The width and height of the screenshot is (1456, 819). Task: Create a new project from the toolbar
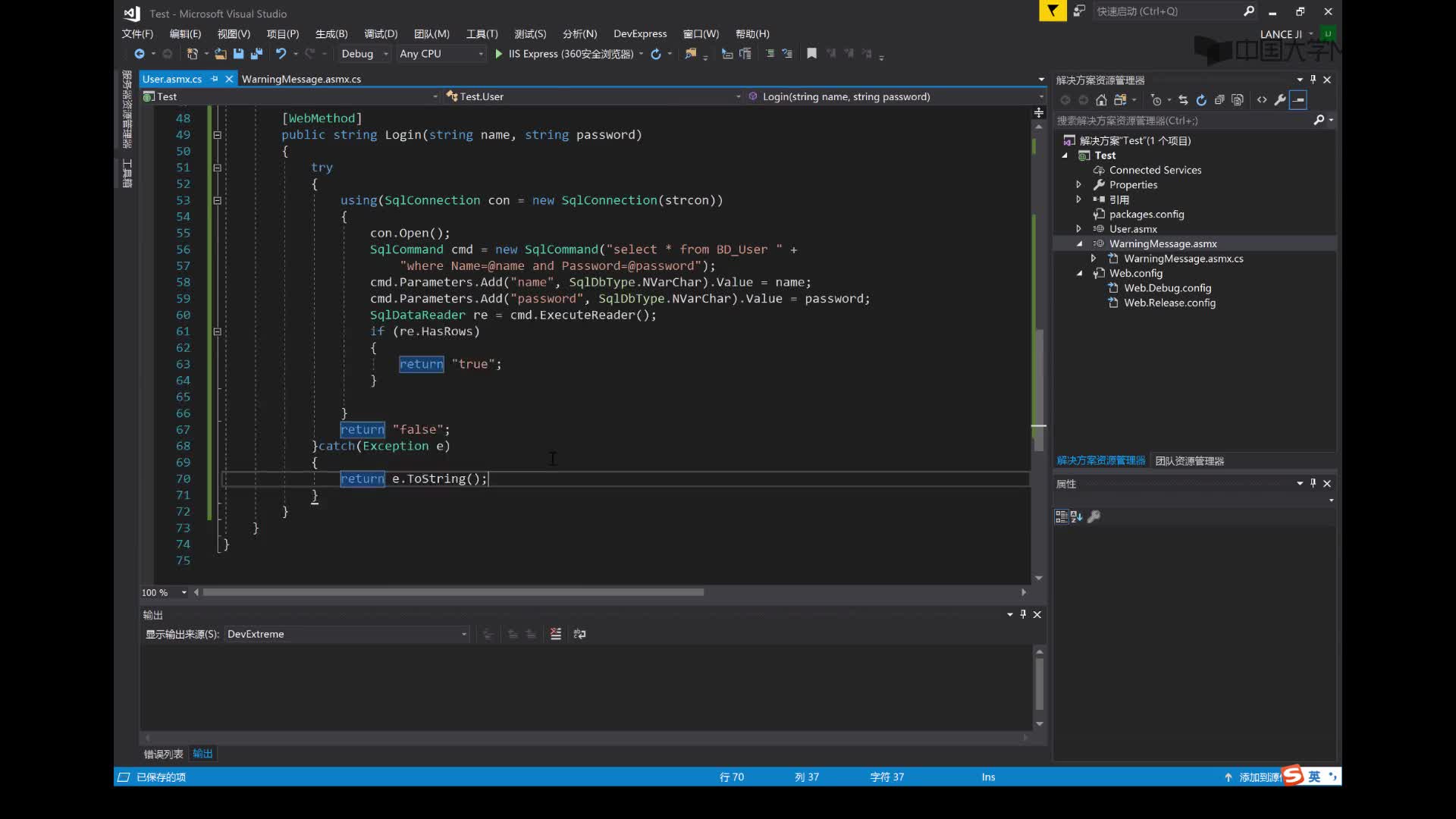(192, 54)
